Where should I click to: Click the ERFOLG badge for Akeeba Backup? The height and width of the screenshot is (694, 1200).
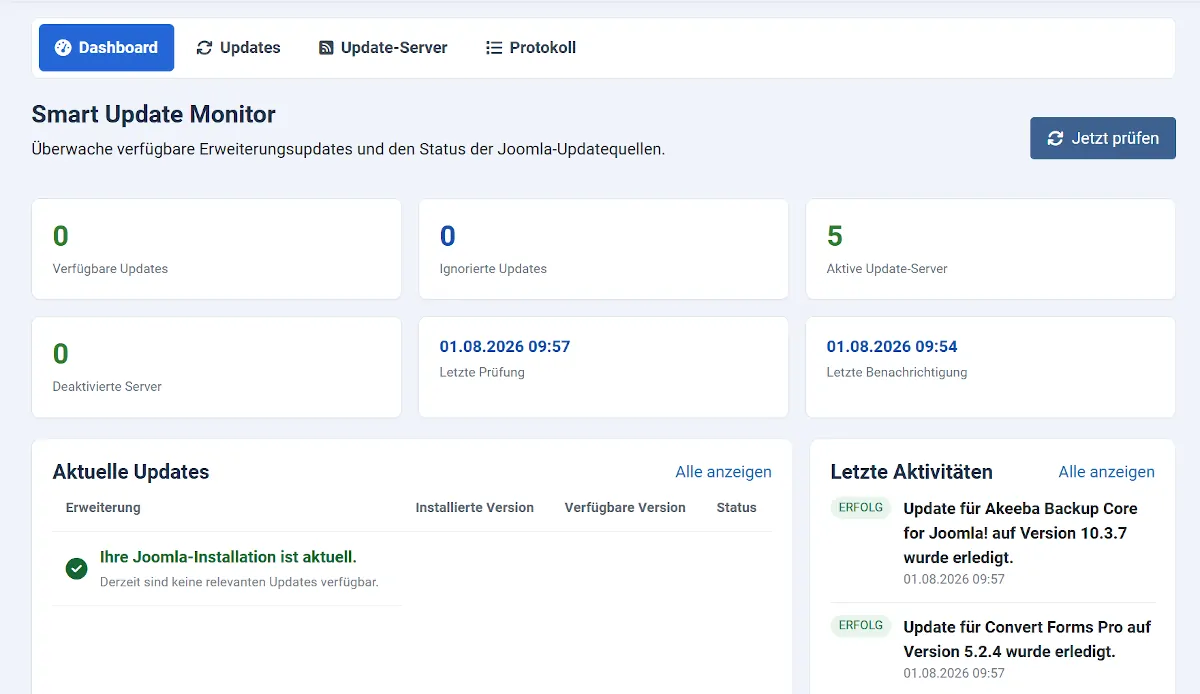click(861, 508)
